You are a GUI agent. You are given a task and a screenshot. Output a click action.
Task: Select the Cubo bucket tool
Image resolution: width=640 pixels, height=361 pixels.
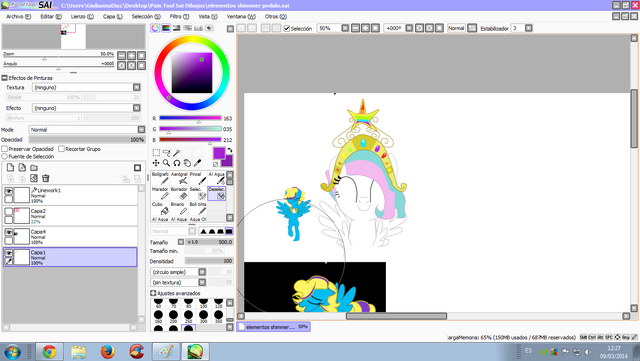coord(160,208)
